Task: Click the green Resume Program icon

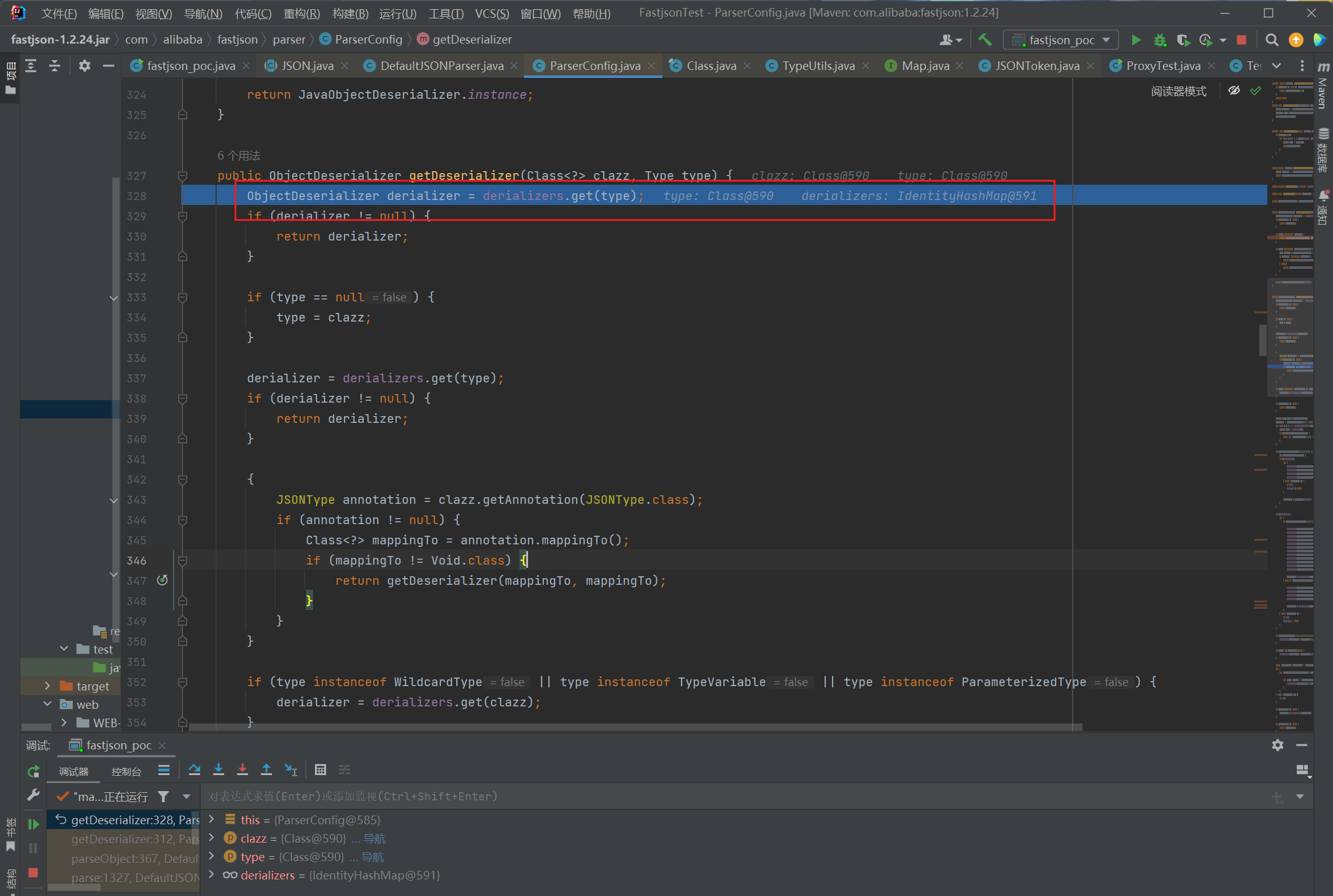Action: coord(34,824)
